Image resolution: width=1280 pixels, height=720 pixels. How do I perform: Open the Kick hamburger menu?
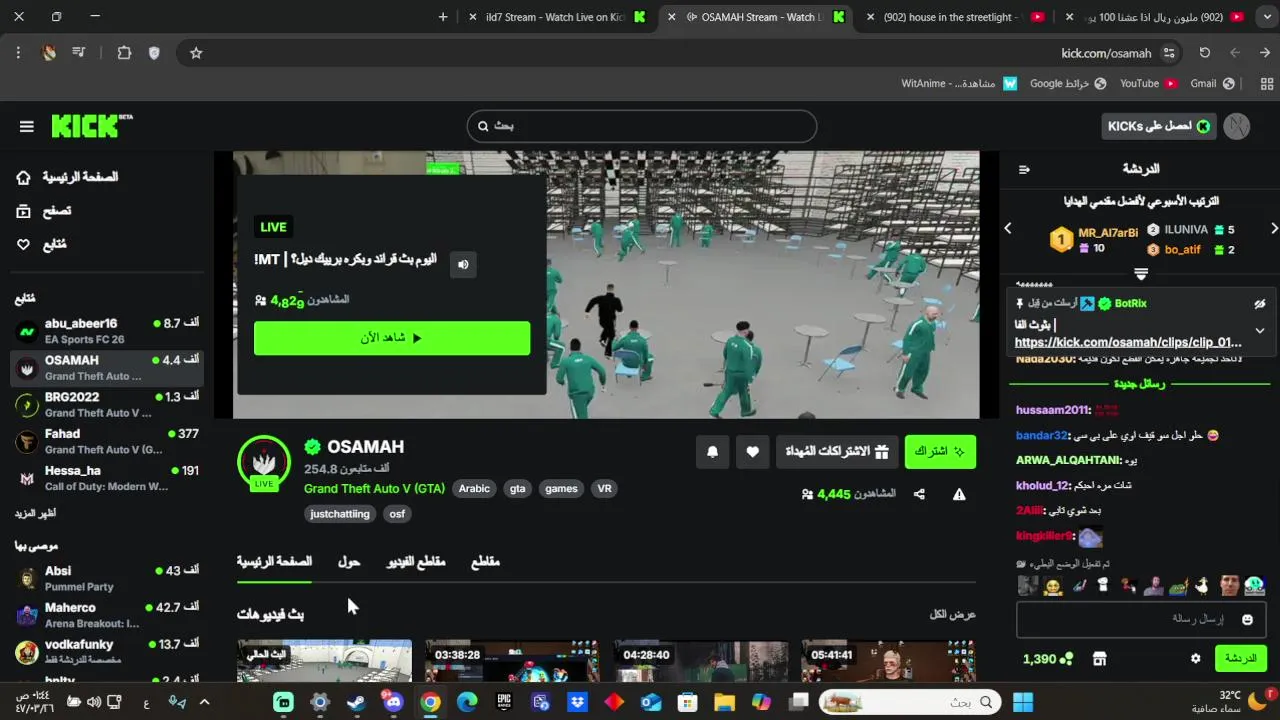(x=27, y=126)
